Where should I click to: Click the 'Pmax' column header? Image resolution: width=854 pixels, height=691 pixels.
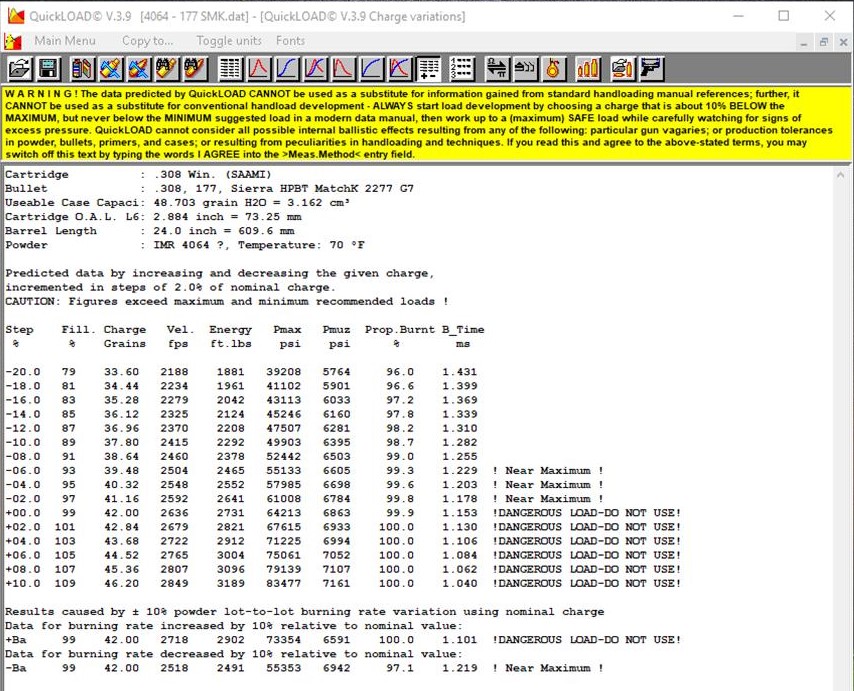coord(287,330)
